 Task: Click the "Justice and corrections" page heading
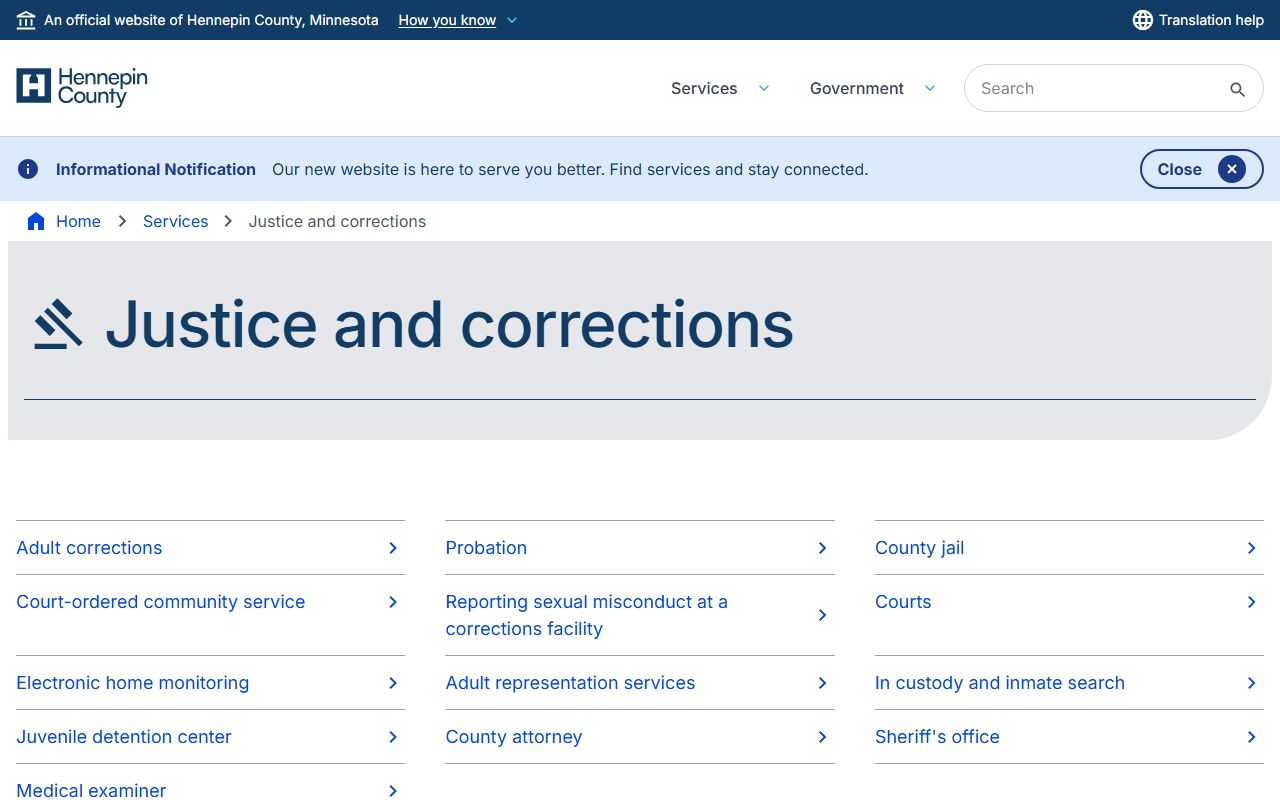[x=449, y=324]
